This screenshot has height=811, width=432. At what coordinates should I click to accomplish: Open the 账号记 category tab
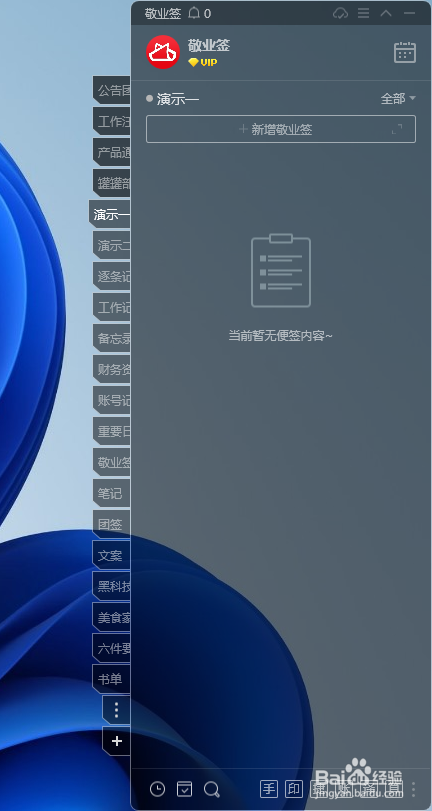pyautogui.click(x=112, y=401)
